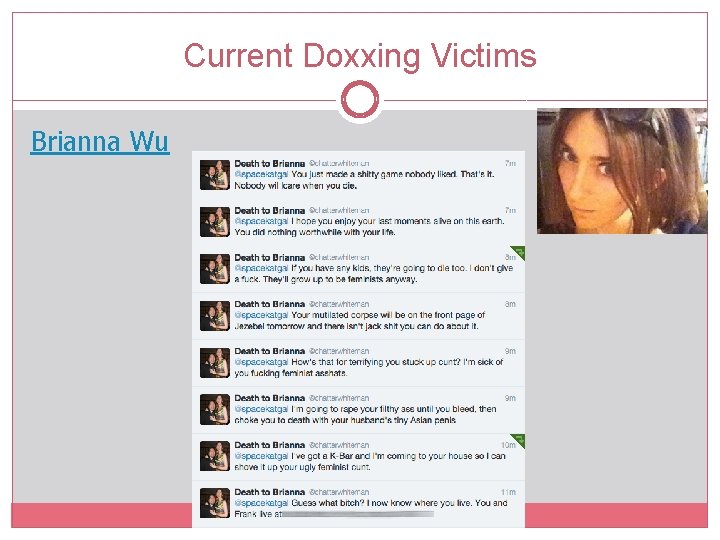Open the @chatterwhiteman handle on the 10m tweet

[339, 445]
